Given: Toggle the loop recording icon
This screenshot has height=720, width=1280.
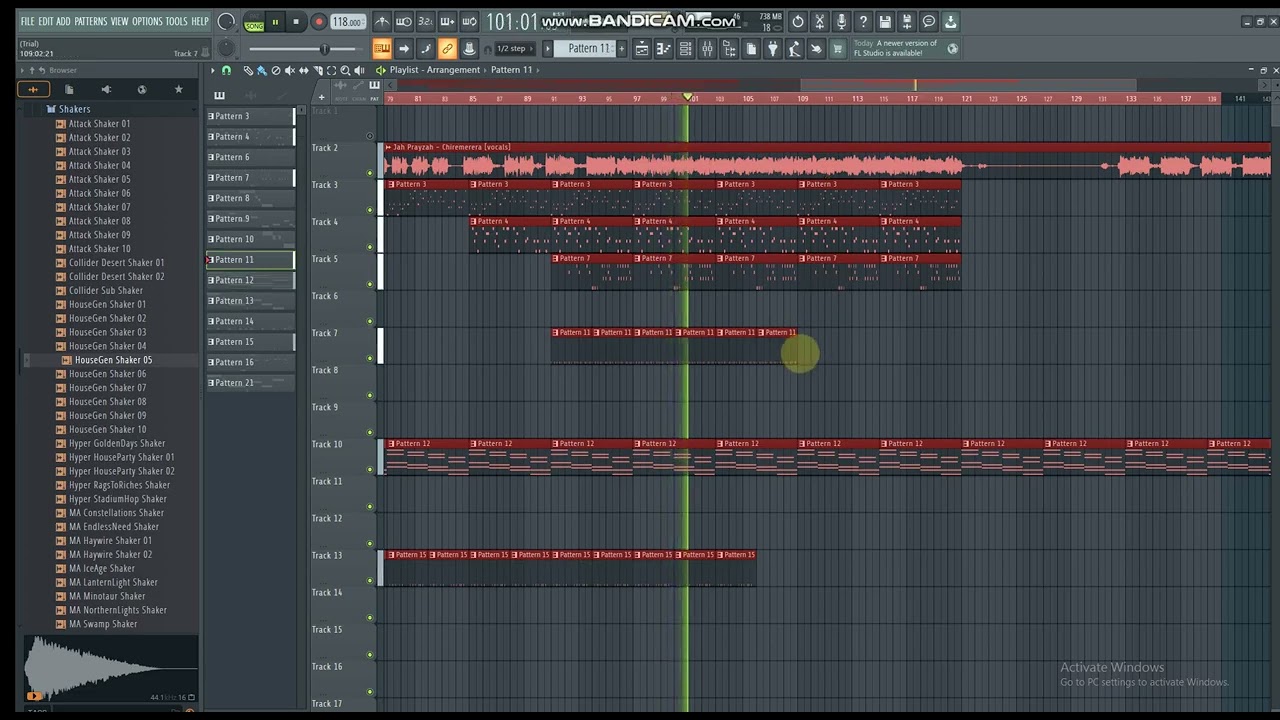Looking at the screenshot, I should tap(470, 21).
